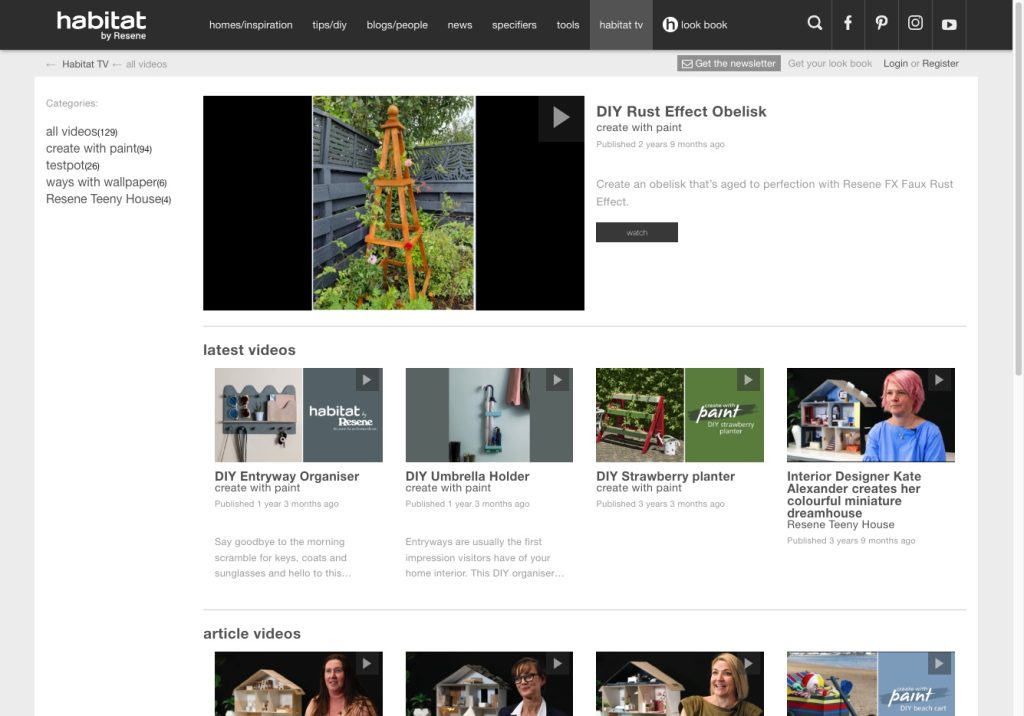Open the Login link
Image resolution: width=1024 pixels, height=716 pixels.
pos(895,64)
